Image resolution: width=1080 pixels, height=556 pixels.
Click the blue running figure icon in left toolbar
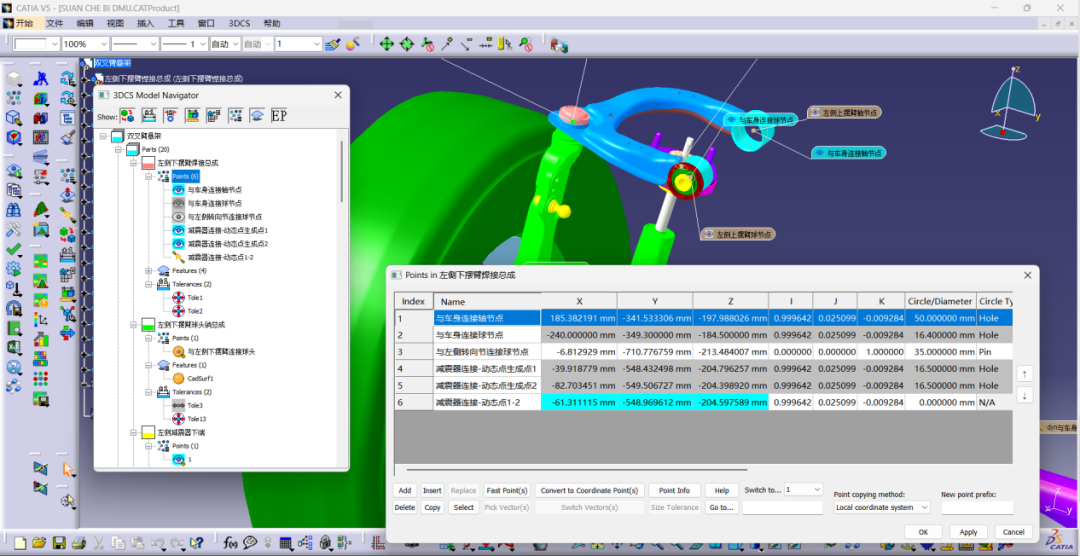(41, 79)
